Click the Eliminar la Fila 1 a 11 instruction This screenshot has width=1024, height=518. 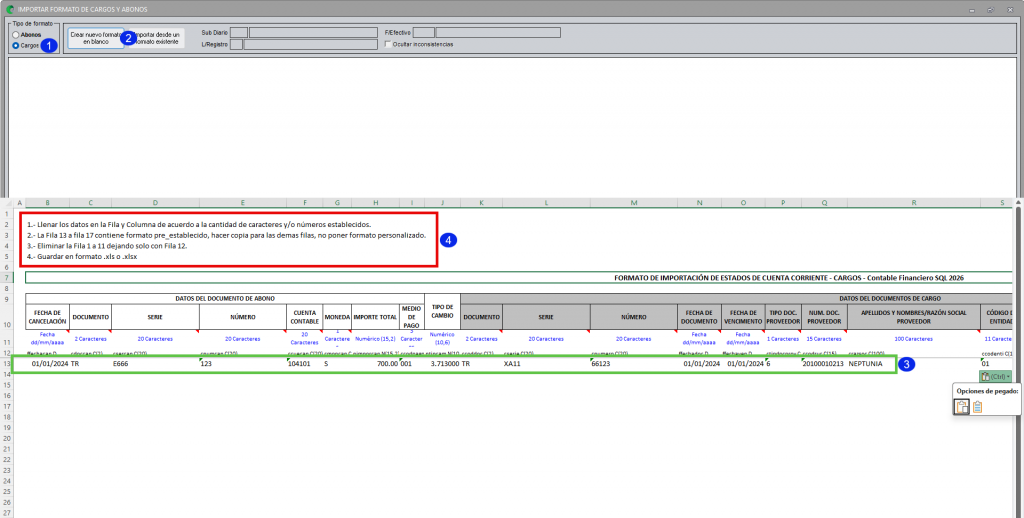coord(107,246)
